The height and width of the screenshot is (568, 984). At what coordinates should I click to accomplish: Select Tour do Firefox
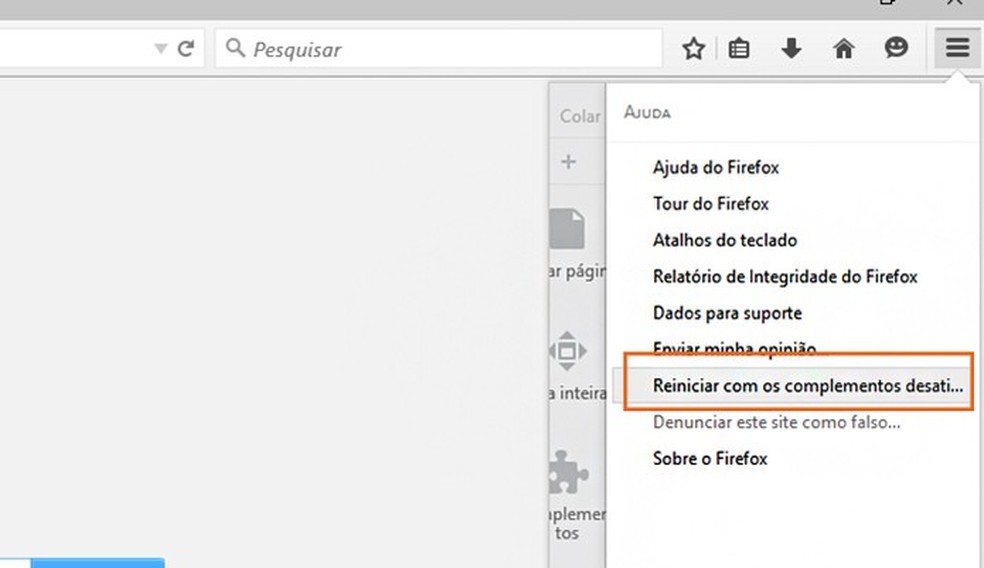(x=710, y=204)
